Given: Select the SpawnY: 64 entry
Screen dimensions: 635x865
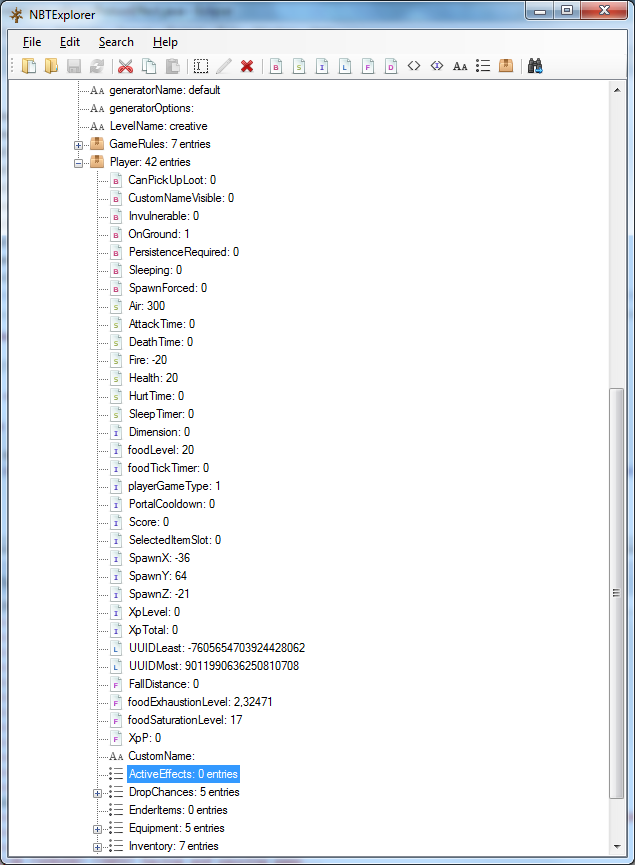Looking at the screenshot, I should pyautogui.click(x=158, y=576).
